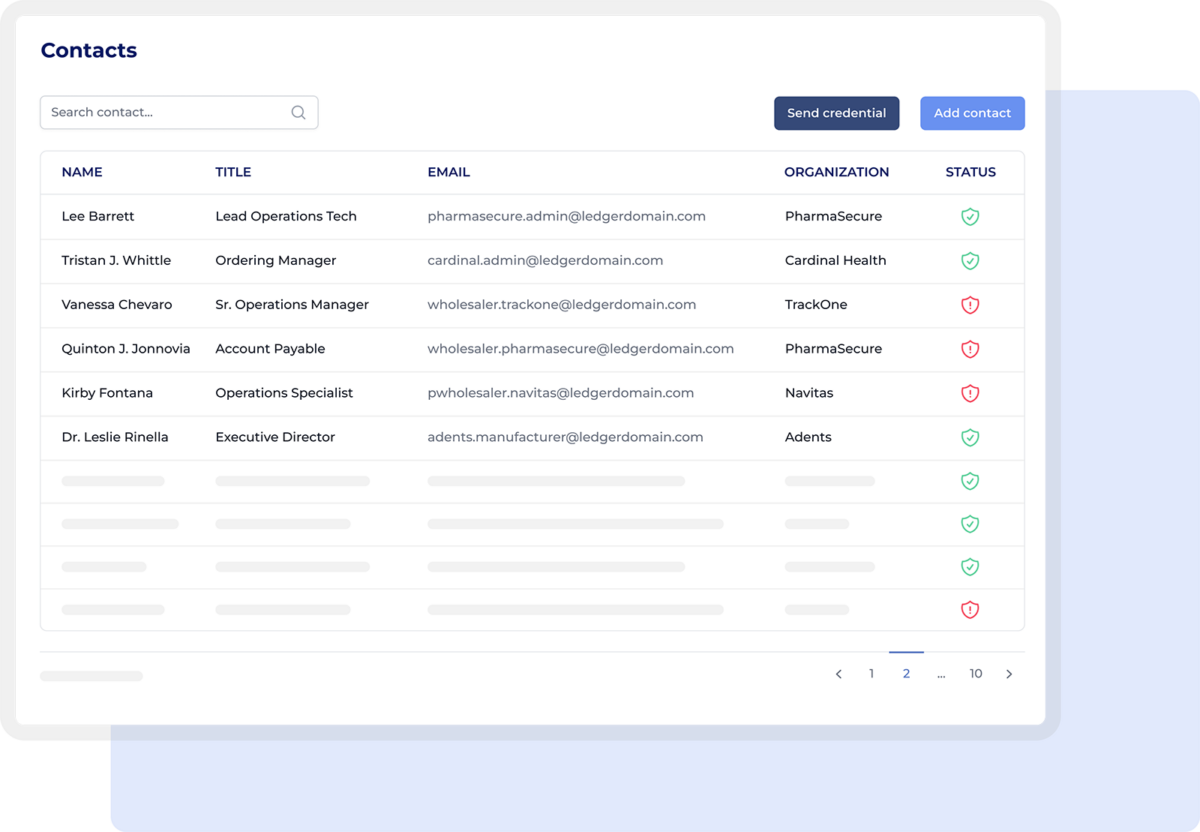Go to the previous page arrow
Viewport: 1200px width, 832px height.
pyautogui.click(x=839, y=674)
